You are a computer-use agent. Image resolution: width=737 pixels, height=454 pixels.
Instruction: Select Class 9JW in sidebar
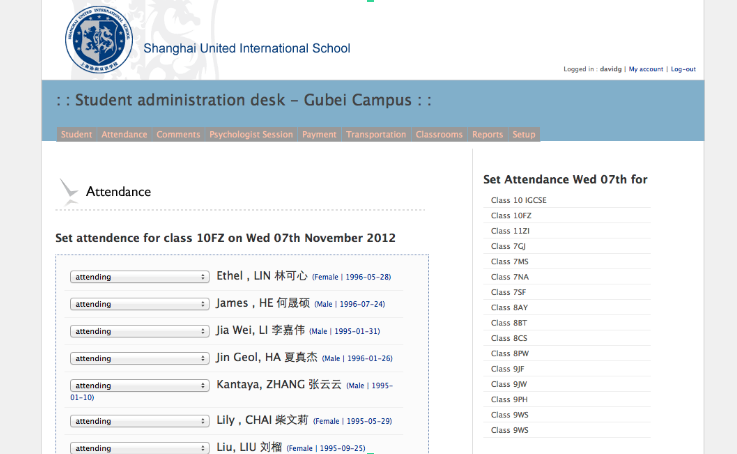pyautogui.click(x=509, y=384)
